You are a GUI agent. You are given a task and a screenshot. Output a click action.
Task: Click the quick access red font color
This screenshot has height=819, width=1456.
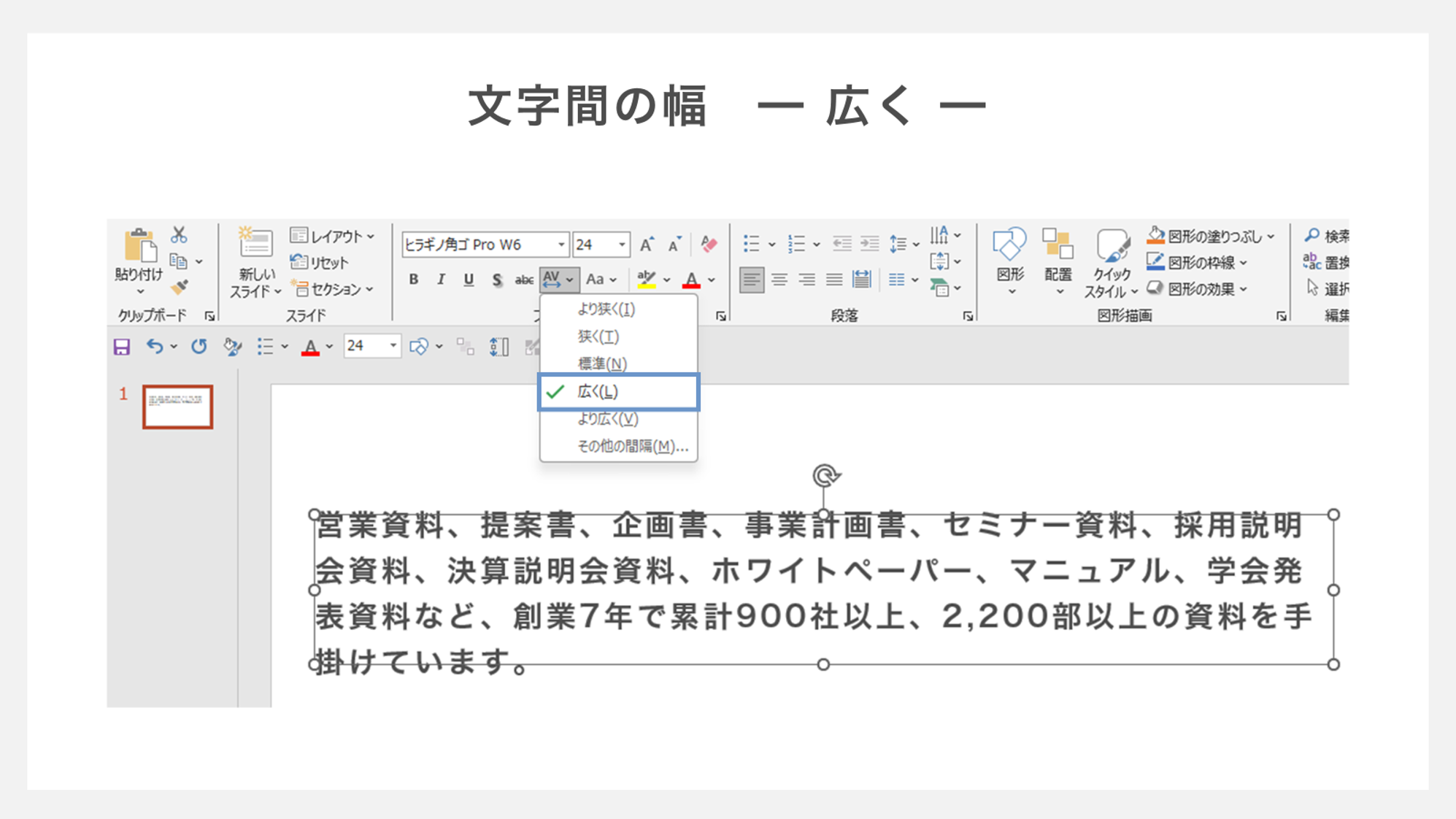click(311, 347)
